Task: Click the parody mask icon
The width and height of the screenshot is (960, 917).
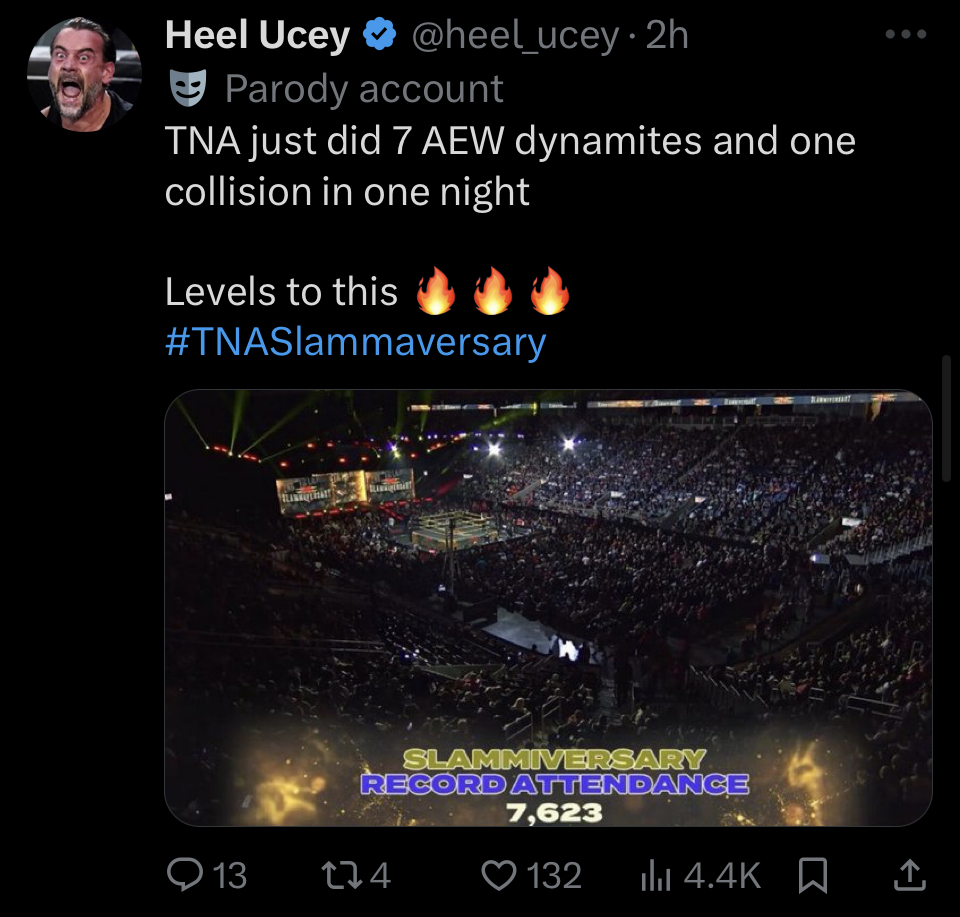Action: pyautogui.click(x=187, y=89)
